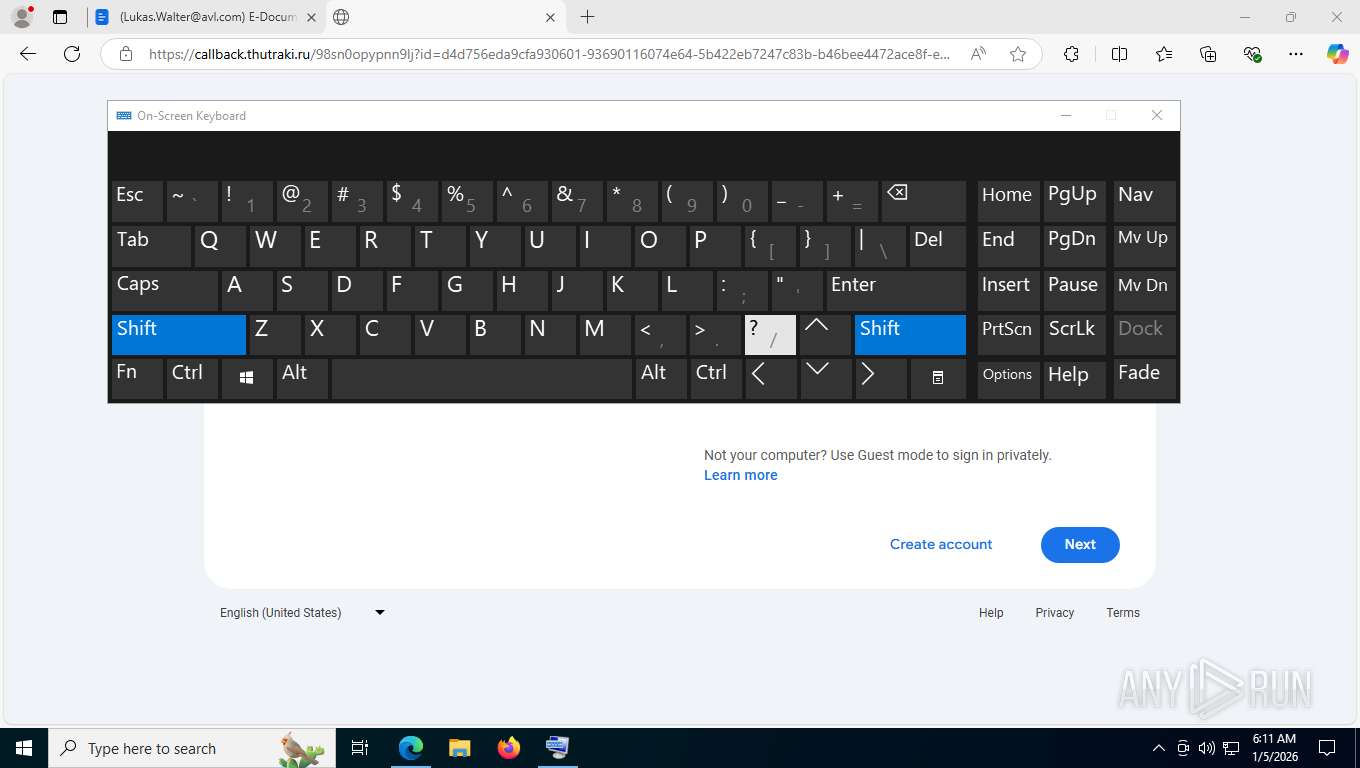This screenshot has width=1360, height=768.
Task: Toggle Caps lock key
Action: point(164,290)
